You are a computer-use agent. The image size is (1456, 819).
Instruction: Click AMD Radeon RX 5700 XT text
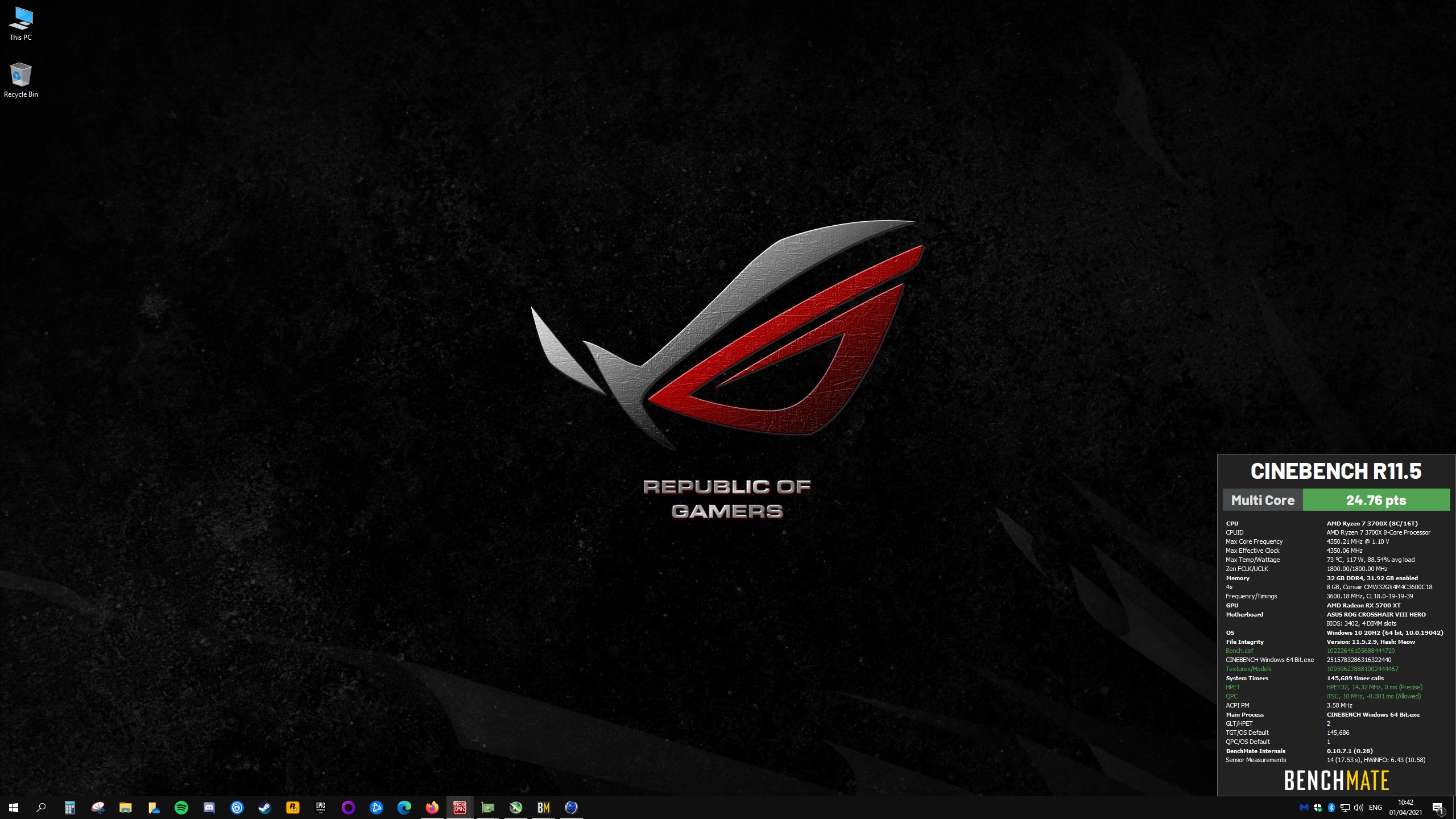pyautogui.click(x=1363, y=605)
